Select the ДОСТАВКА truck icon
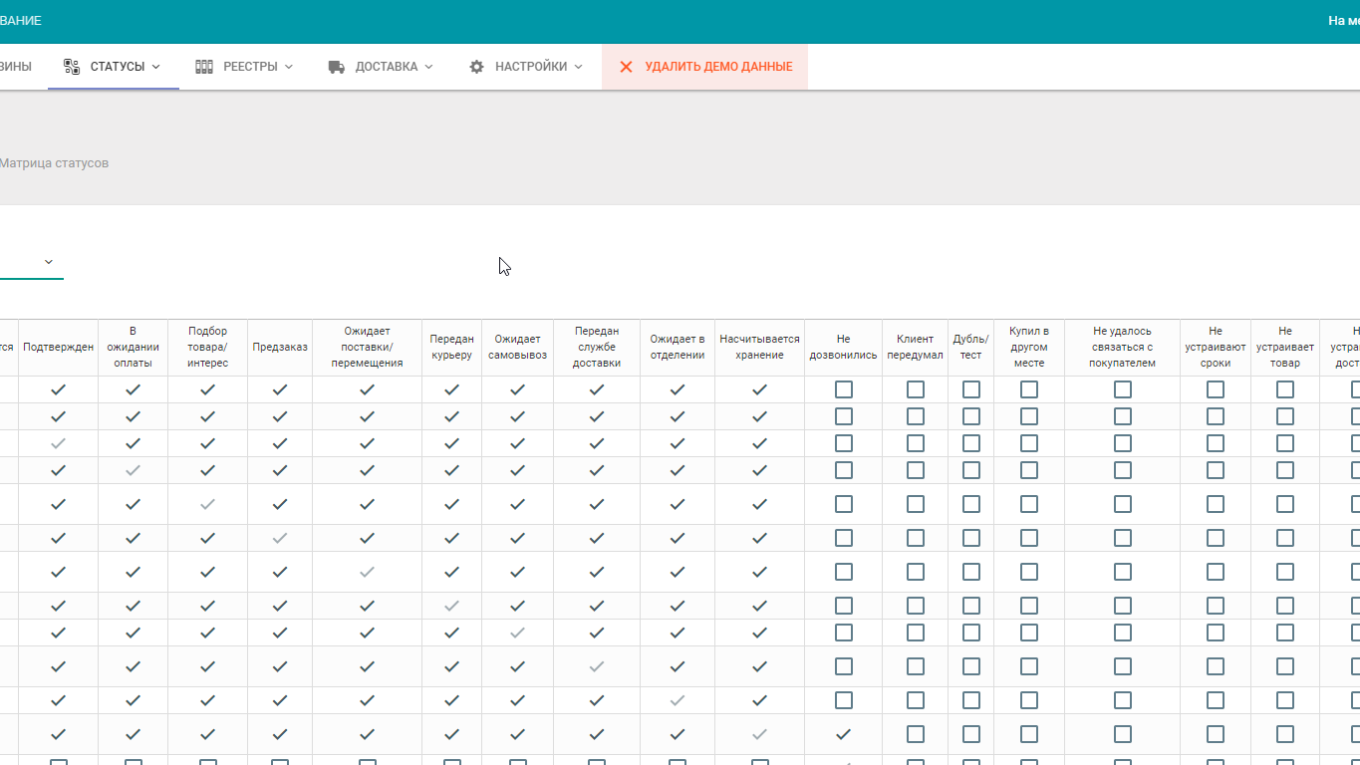The image size is (1360, 765). pyautogui.click(x=334, y=66)
